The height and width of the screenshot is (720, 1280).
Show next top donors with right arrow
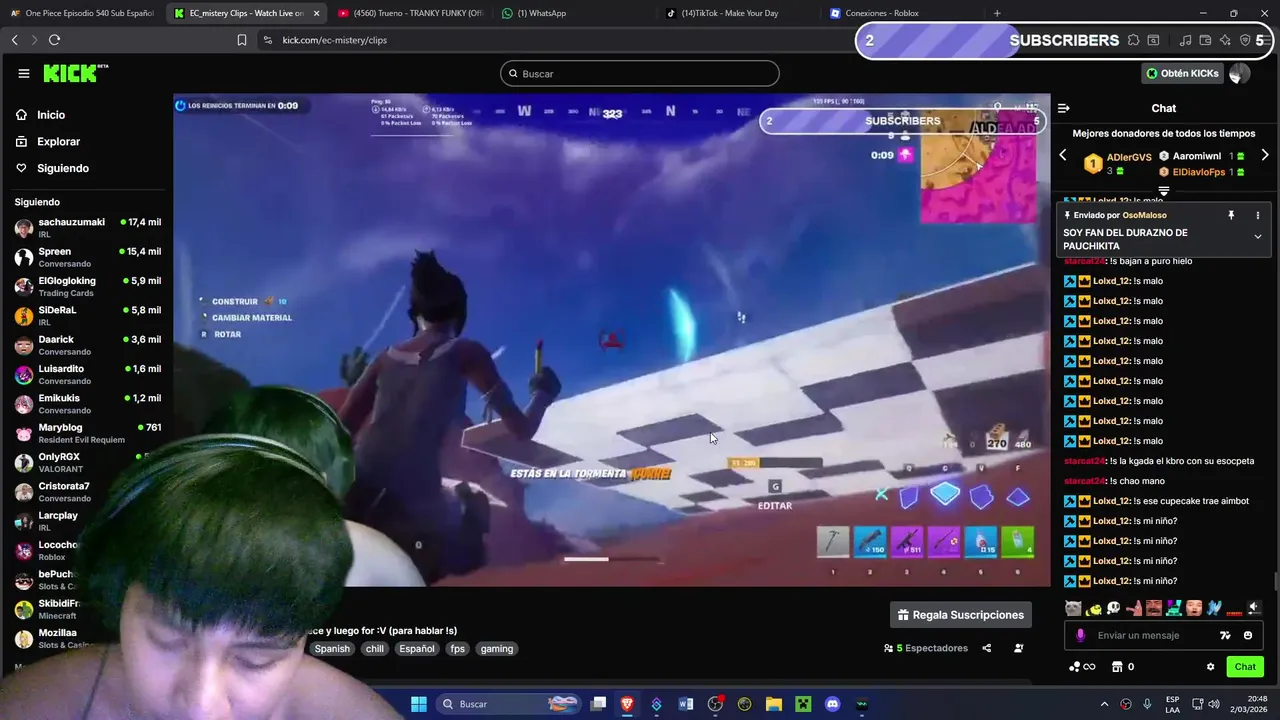point(1265,156)
